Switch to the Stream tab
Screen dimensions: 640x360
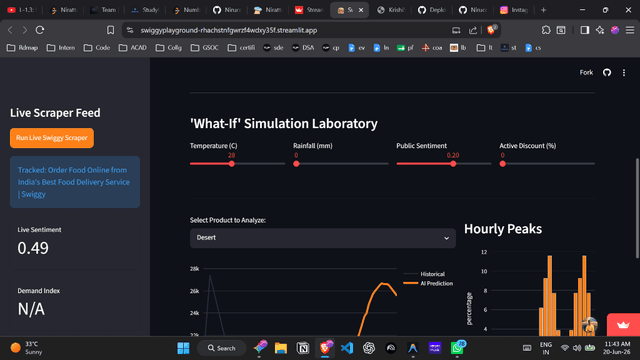[309, 10]
